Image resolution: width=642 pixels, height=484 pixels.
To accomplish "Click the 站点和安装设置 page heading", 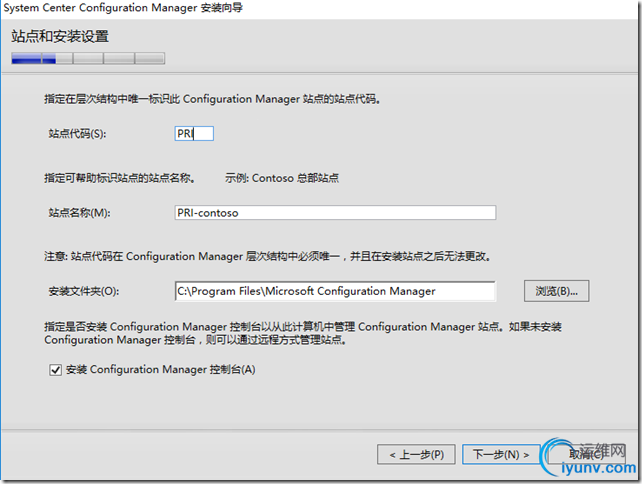I will click(x=60, y=36).
